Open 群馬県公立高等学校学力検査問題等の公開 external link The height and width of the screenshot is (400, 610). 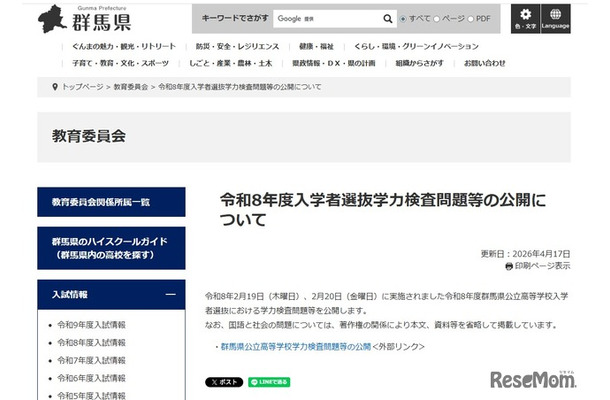[296, 347]
